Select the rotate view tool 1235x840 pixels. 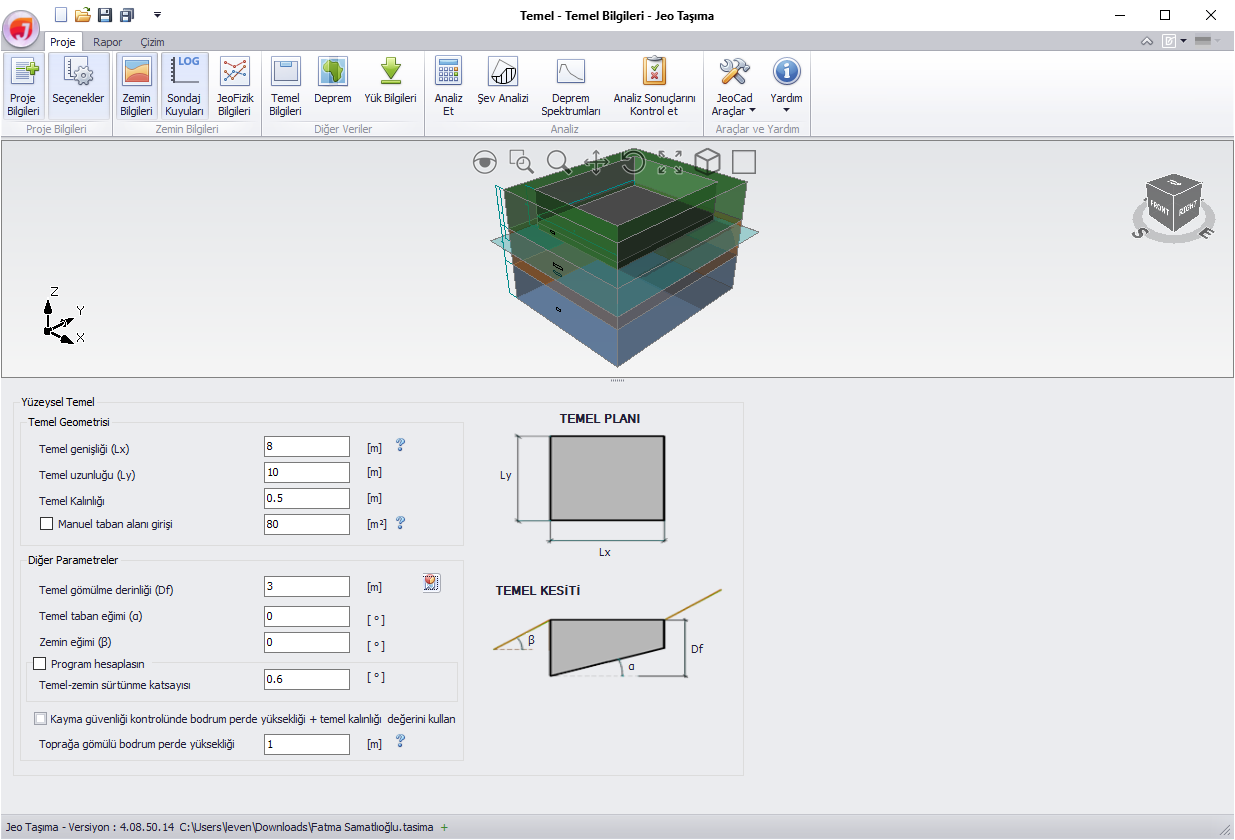pos(633,162)
